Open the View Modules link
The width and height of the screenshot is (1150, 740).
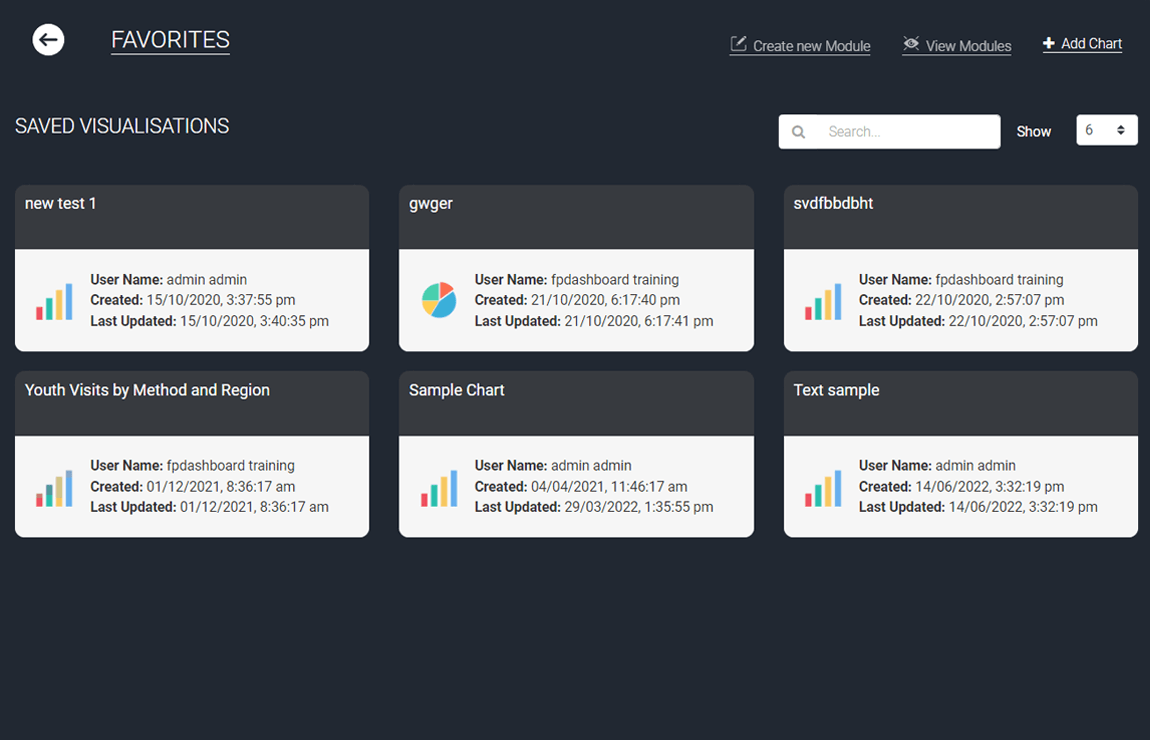tap(957, 45)
